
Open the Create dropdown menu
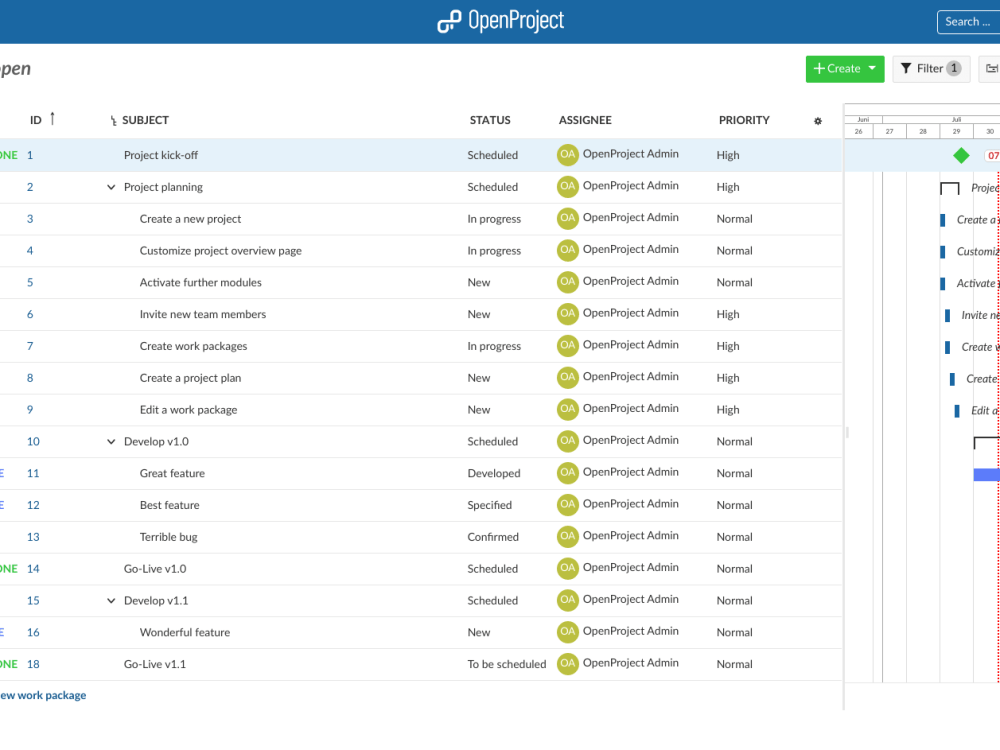[844, 68]
